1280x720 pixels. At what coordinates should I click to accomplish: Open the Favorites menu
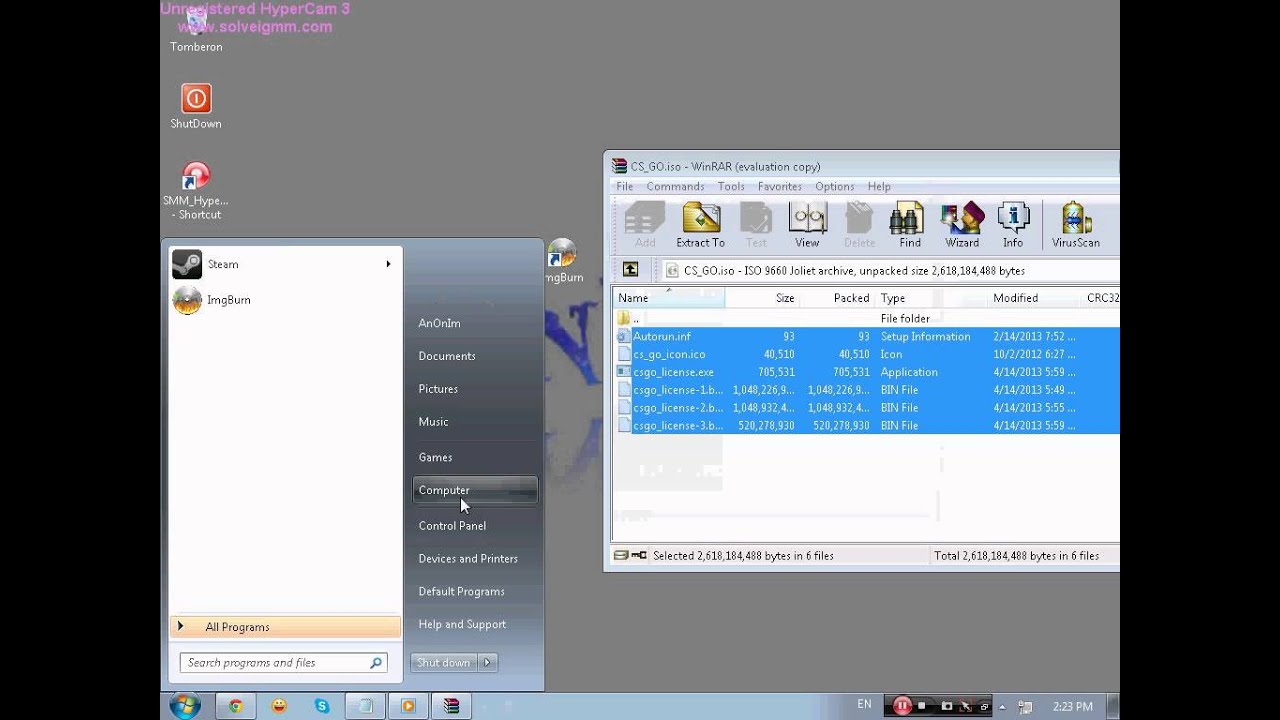(780, 186)
